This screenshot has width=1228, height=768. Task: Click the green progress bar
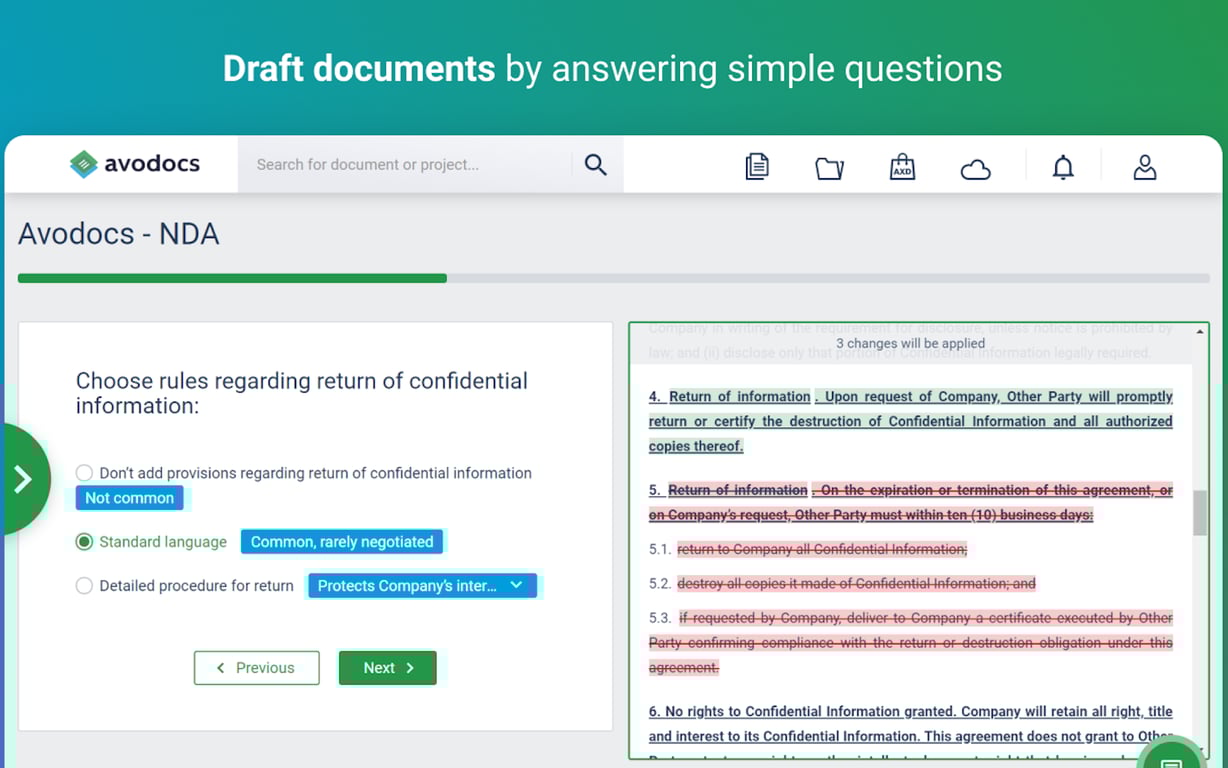coord(230,278)
